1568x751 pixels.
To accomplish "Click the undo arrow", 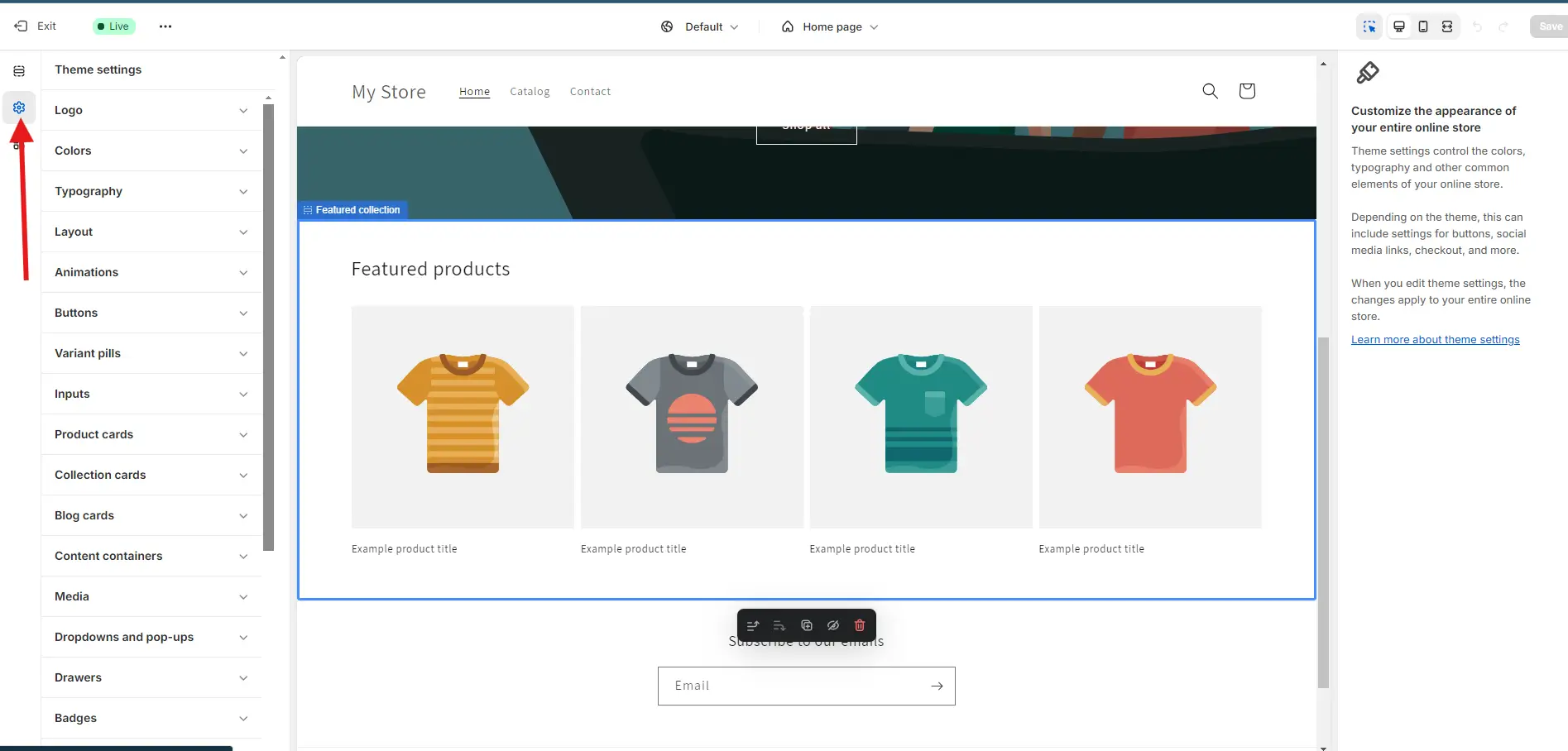I will click(x=1477, y=26).
